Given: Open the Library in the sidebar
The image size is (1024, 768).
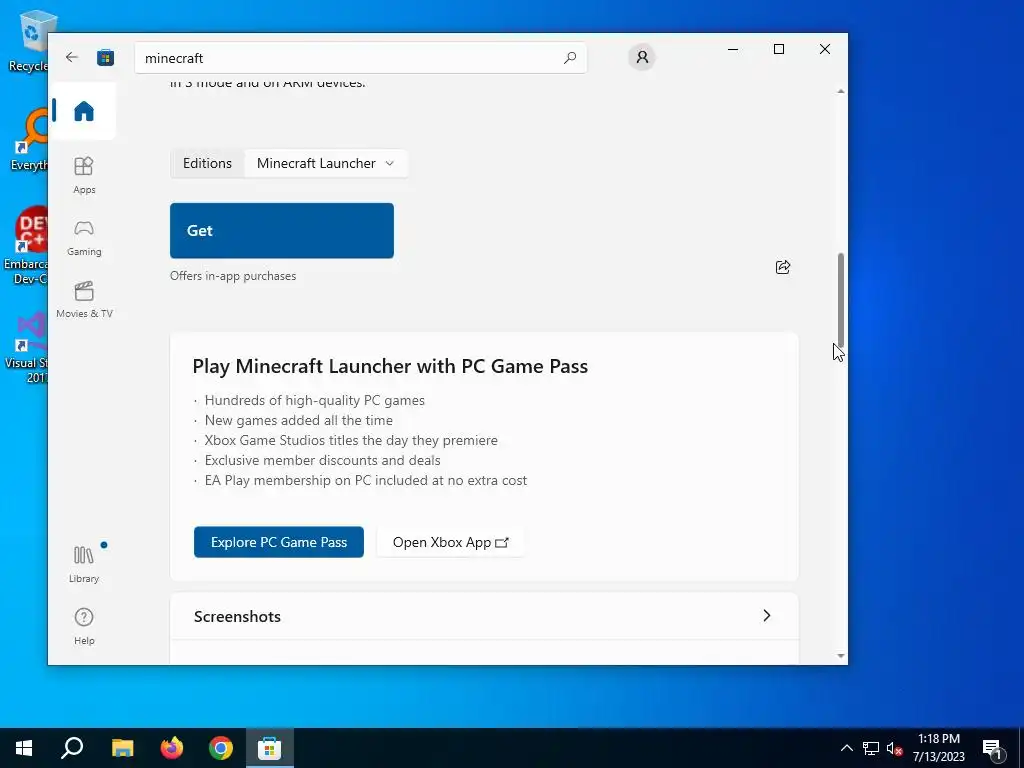Looking at the screenshot, I should coord(84,564).
